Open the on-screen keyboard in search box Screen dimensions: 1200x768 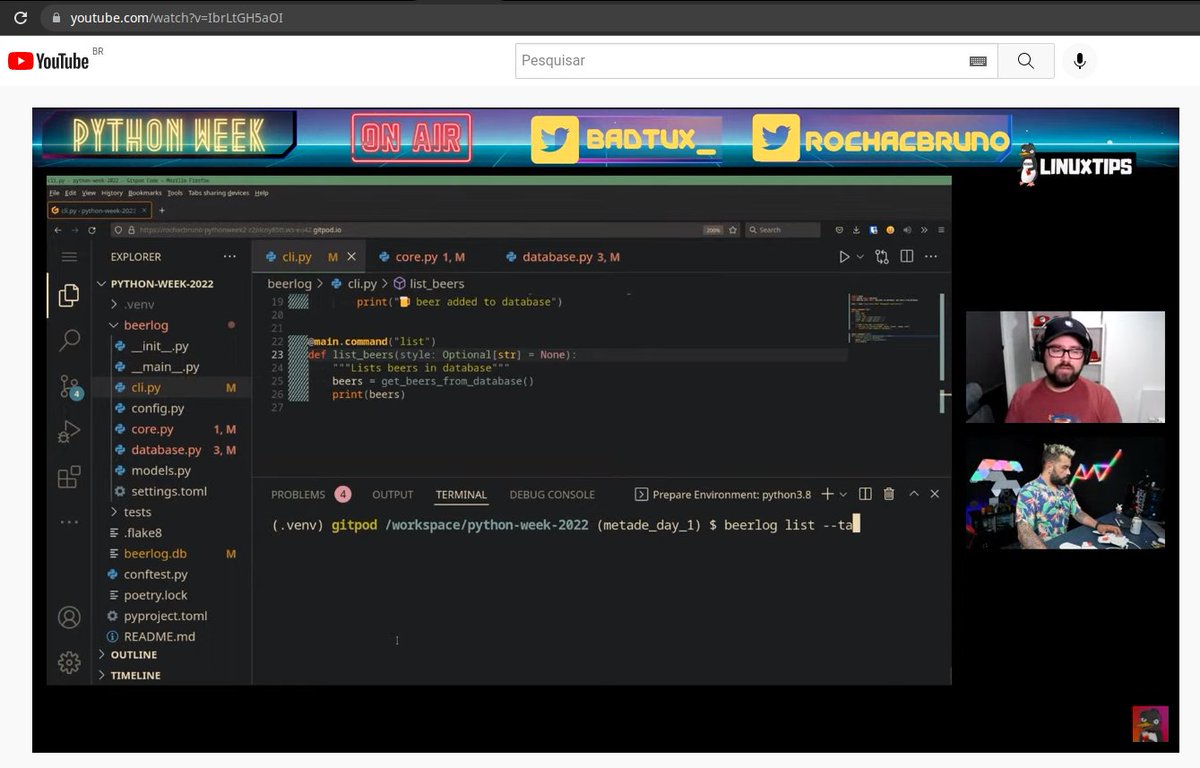tap(978, 61)
